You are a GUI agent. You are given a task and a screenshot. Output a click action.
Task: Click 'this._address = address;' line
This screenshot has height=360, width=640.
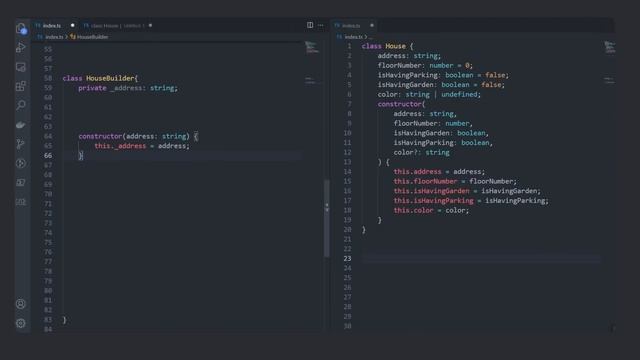click(142, 146)
